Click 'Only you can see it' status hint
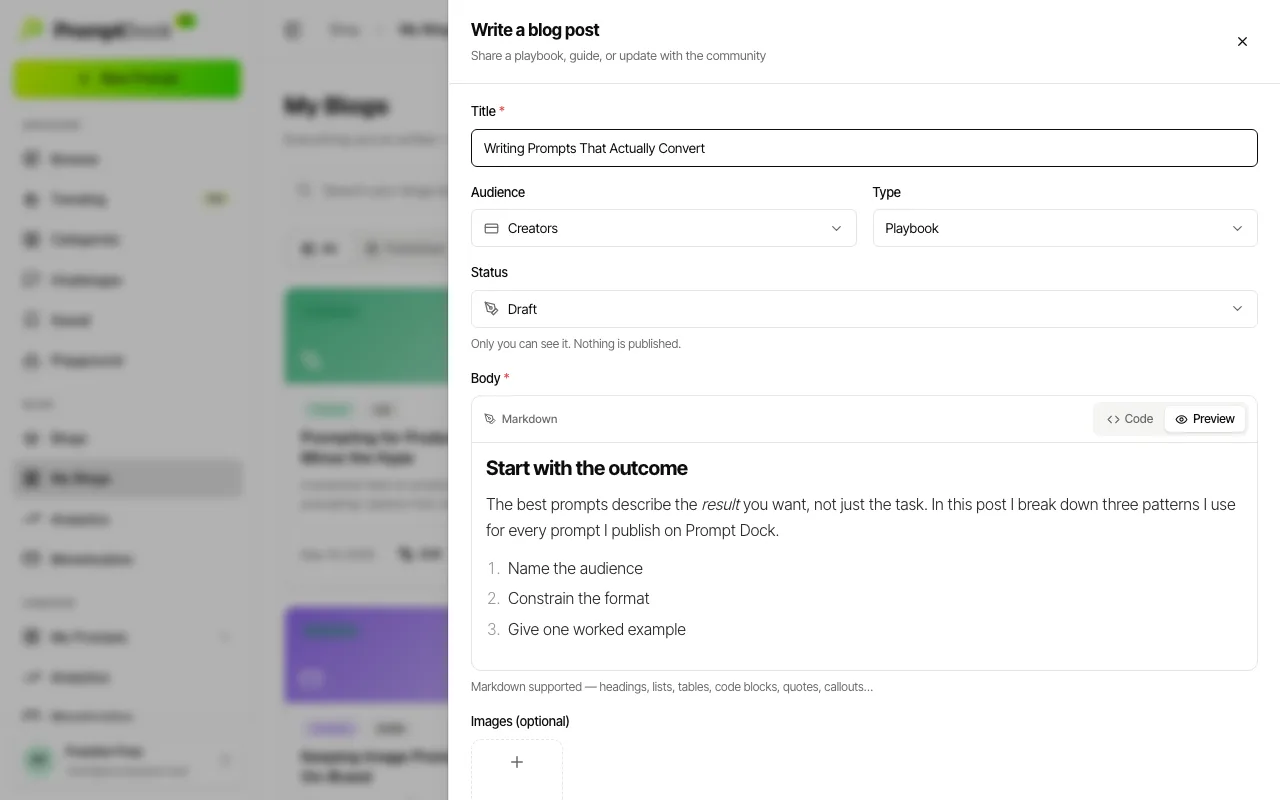 (x=576, y=344)
